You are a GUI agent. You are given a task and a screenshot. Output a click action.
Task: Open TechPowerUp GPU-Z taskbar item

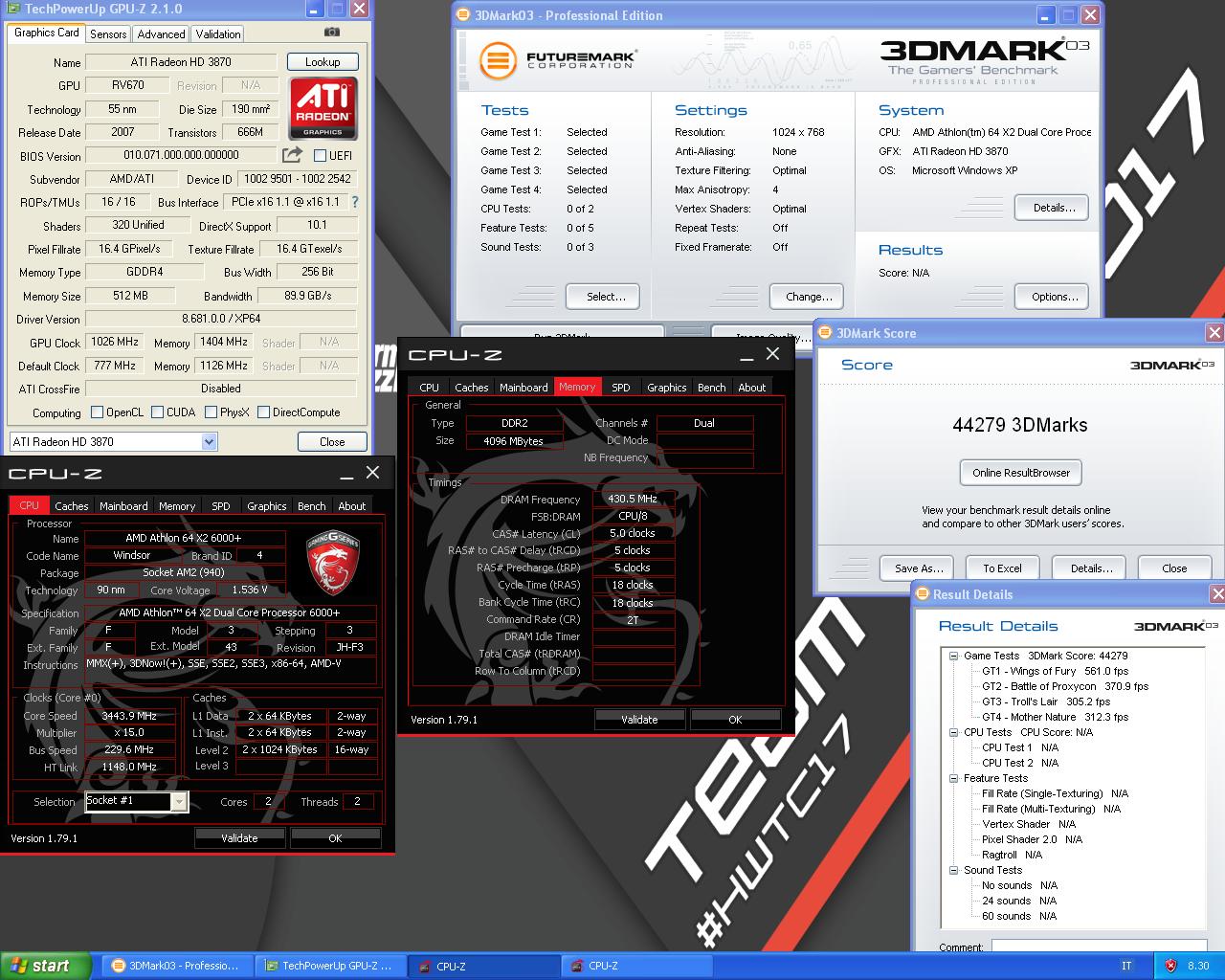[330, 966]
